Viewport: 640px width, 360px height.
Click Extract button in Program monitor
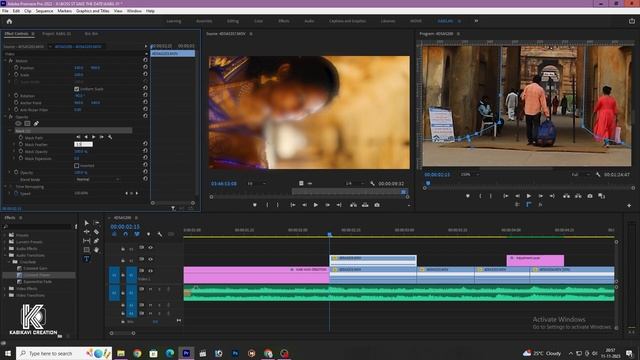[578, 196]
